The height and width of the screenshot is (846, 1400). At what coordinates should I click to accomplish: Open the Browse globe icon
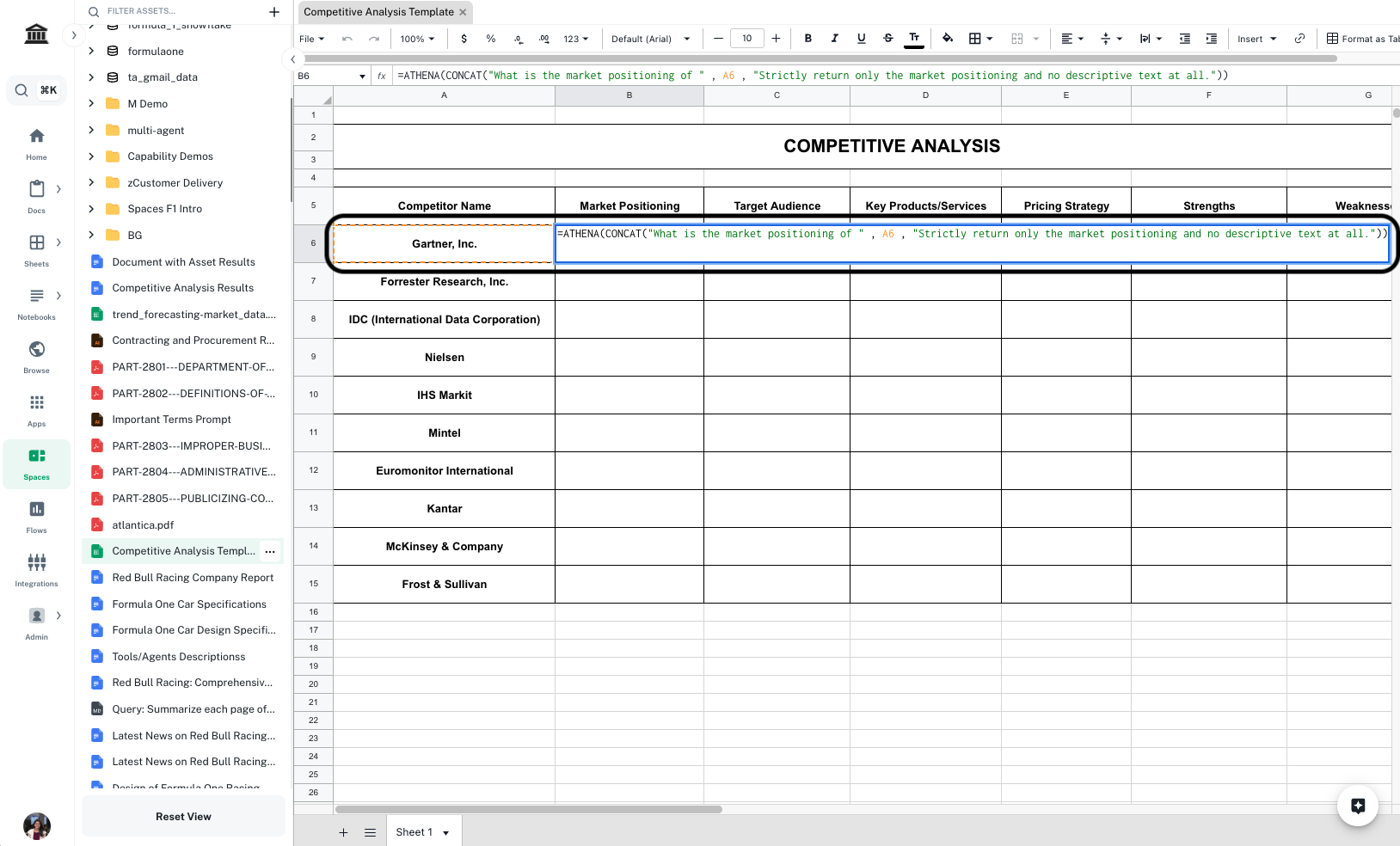pos(36,349)
